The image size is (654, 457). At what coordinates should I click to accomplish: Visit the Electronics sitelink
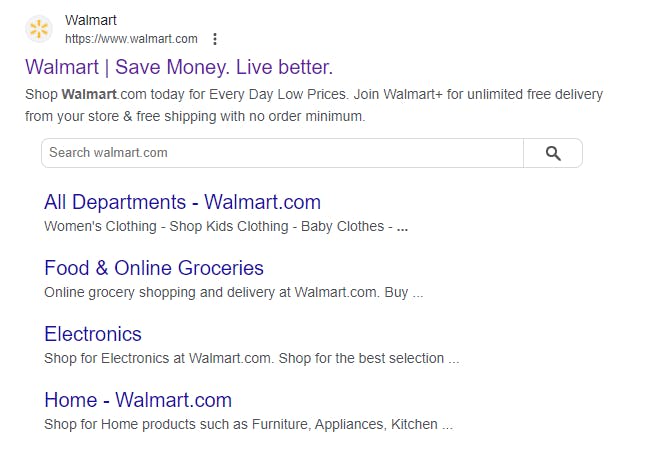point(93,334)
